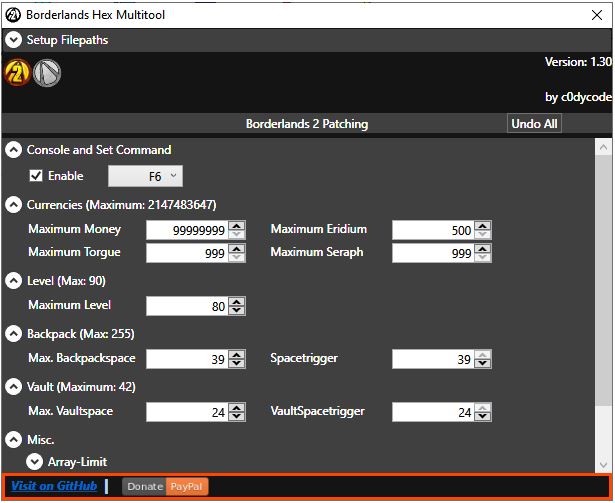The height and width of the screenshot is (503, 615).
Task: Collapse the Misc. section
Action: 13,440
